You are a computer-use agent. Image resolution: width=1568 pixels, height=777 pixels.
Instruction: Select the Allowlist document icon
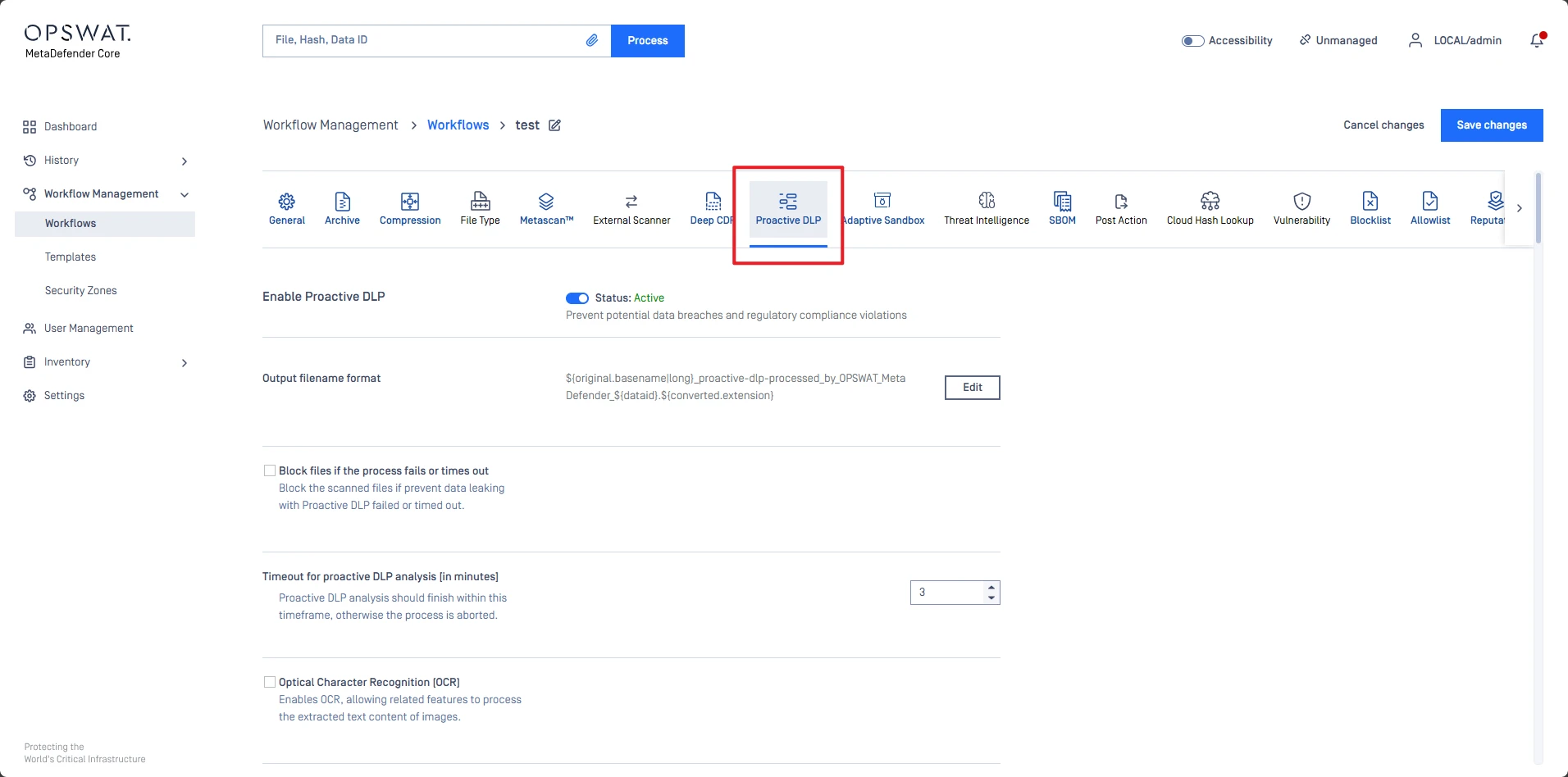pyautogui.click(x=1430, y=201)
